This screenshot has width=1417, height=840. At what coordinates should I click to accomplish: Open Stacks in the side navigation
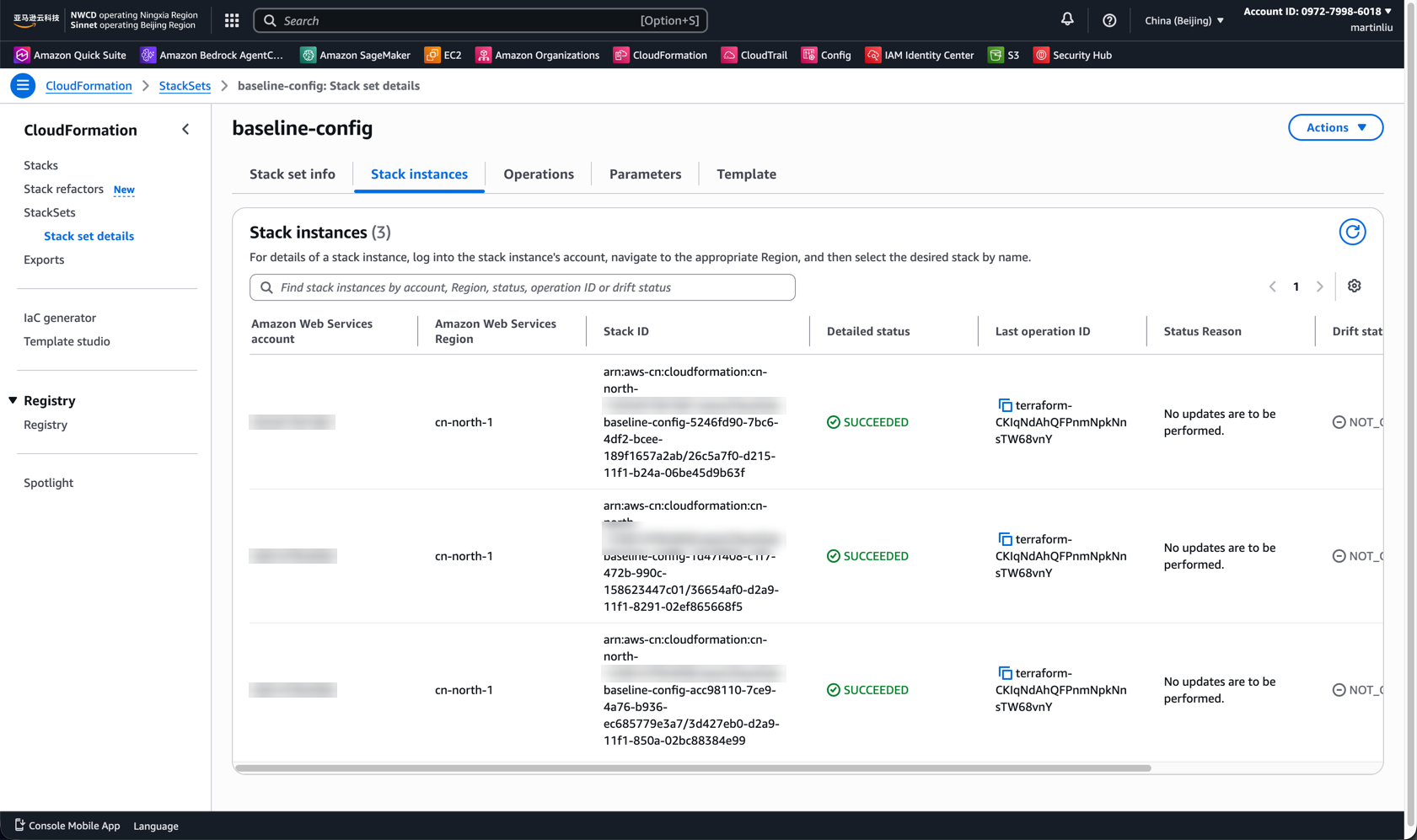click(x=40, y=165)
